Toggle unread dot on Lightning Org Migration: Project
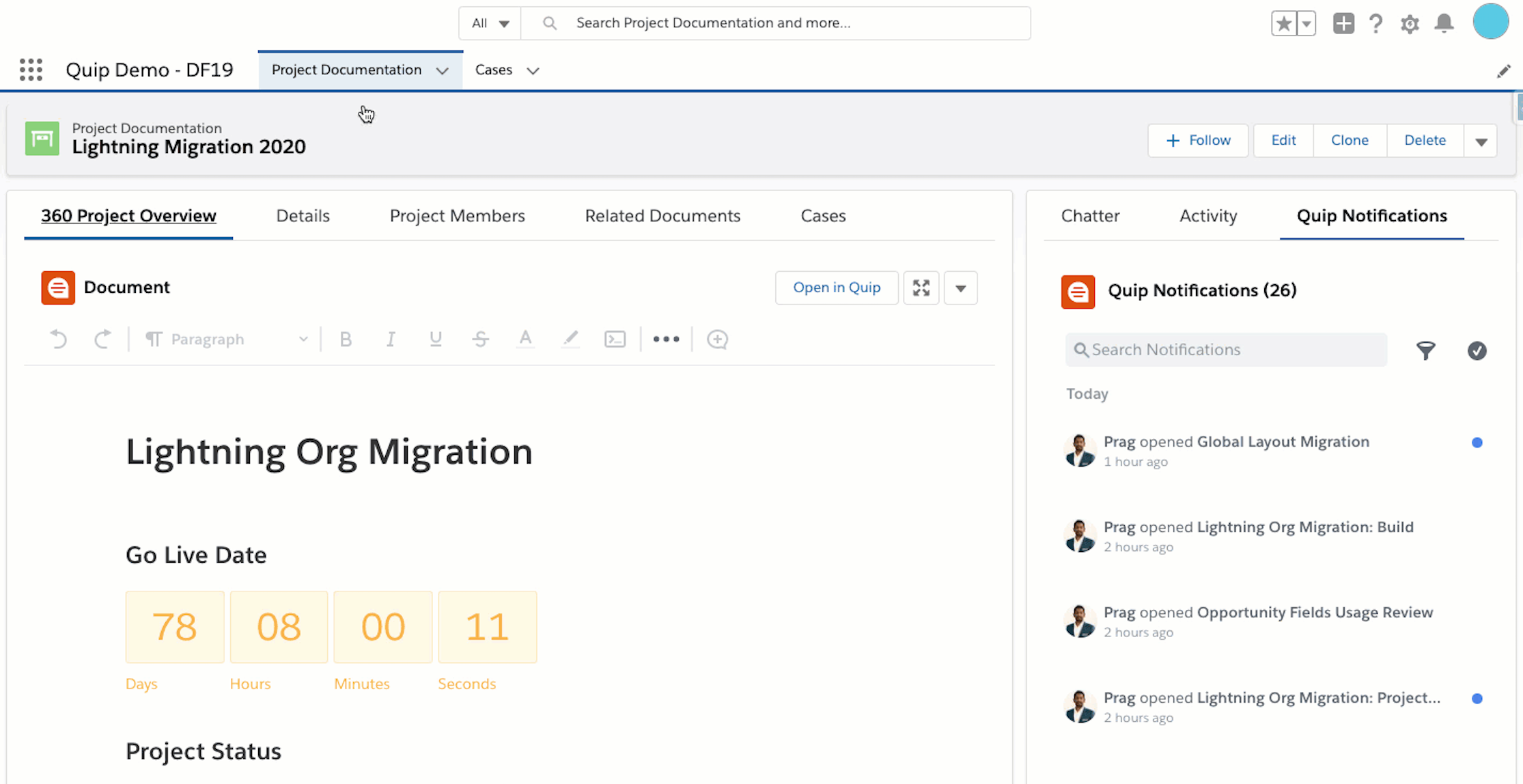The height and width of the screenshot is (784, 1523). [1477, 699]
